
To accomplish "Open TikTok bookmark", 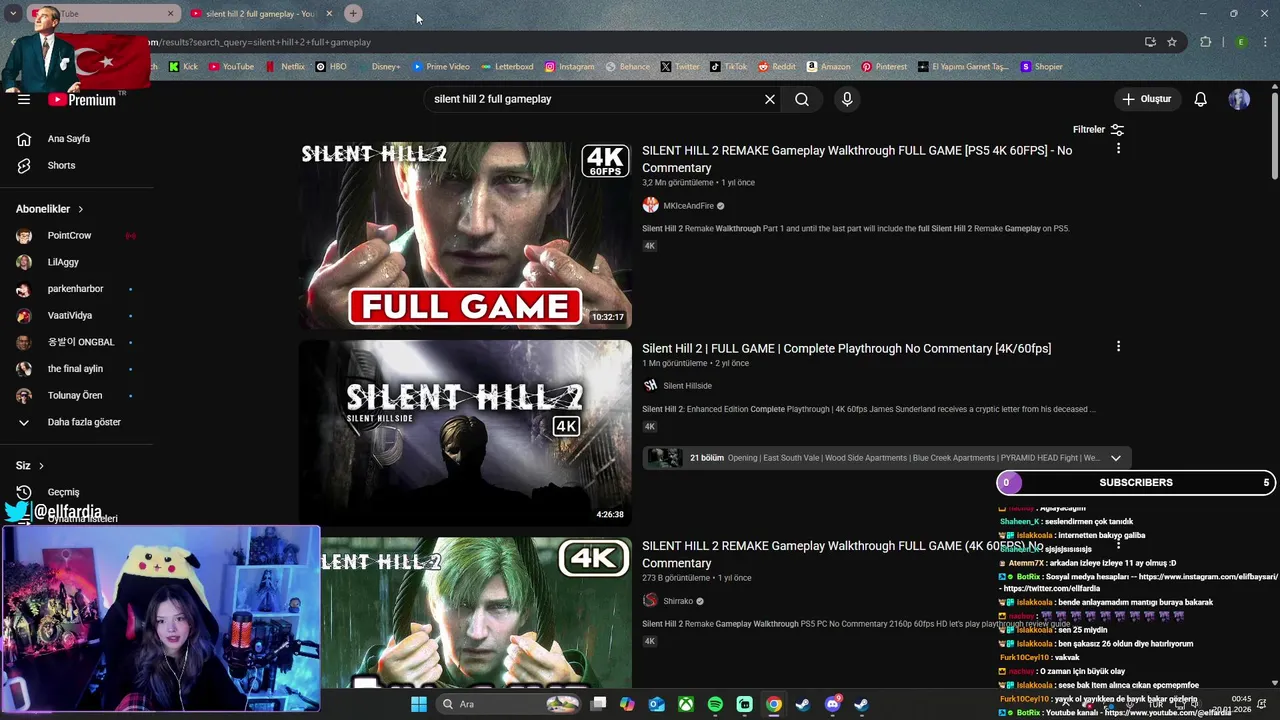I will tap(728, 67).
